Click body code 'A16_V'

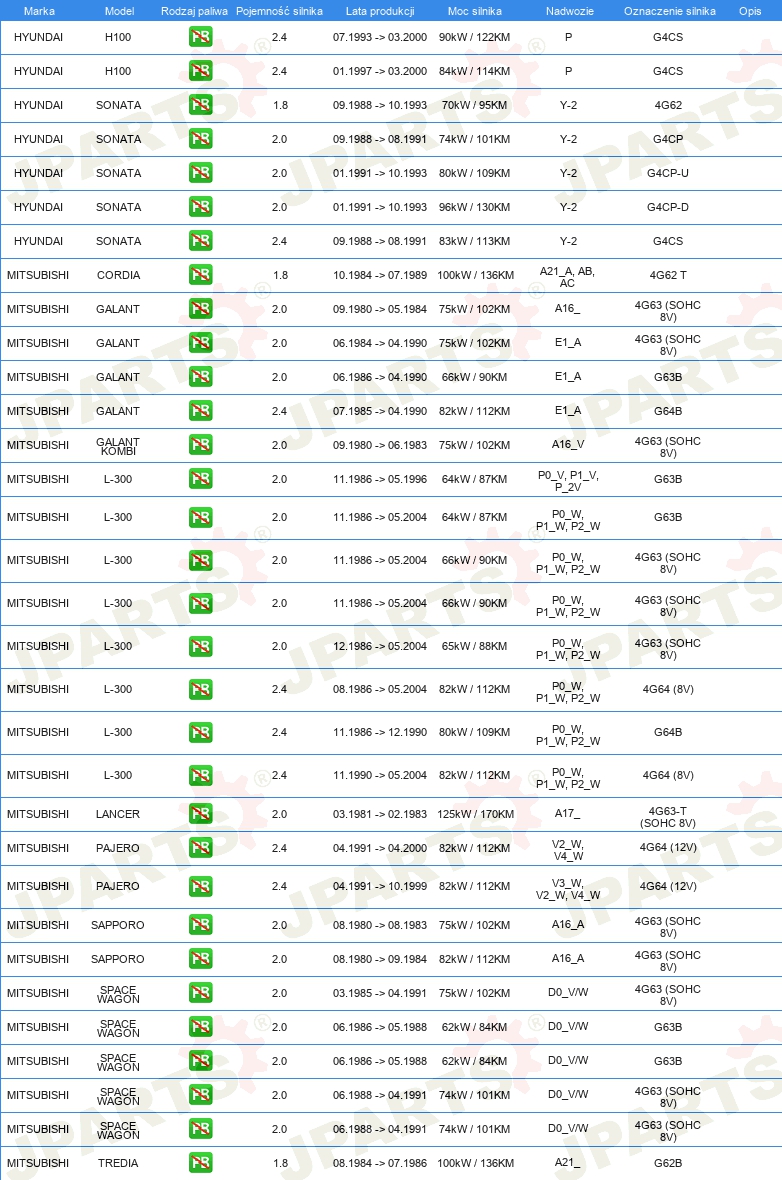[567, 444]
